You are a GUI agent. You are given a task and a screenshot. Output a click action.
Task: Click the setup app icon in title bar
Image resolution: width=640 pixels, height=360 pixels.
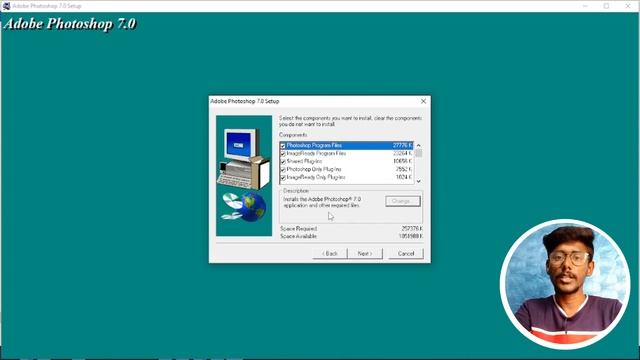point(6,6)
